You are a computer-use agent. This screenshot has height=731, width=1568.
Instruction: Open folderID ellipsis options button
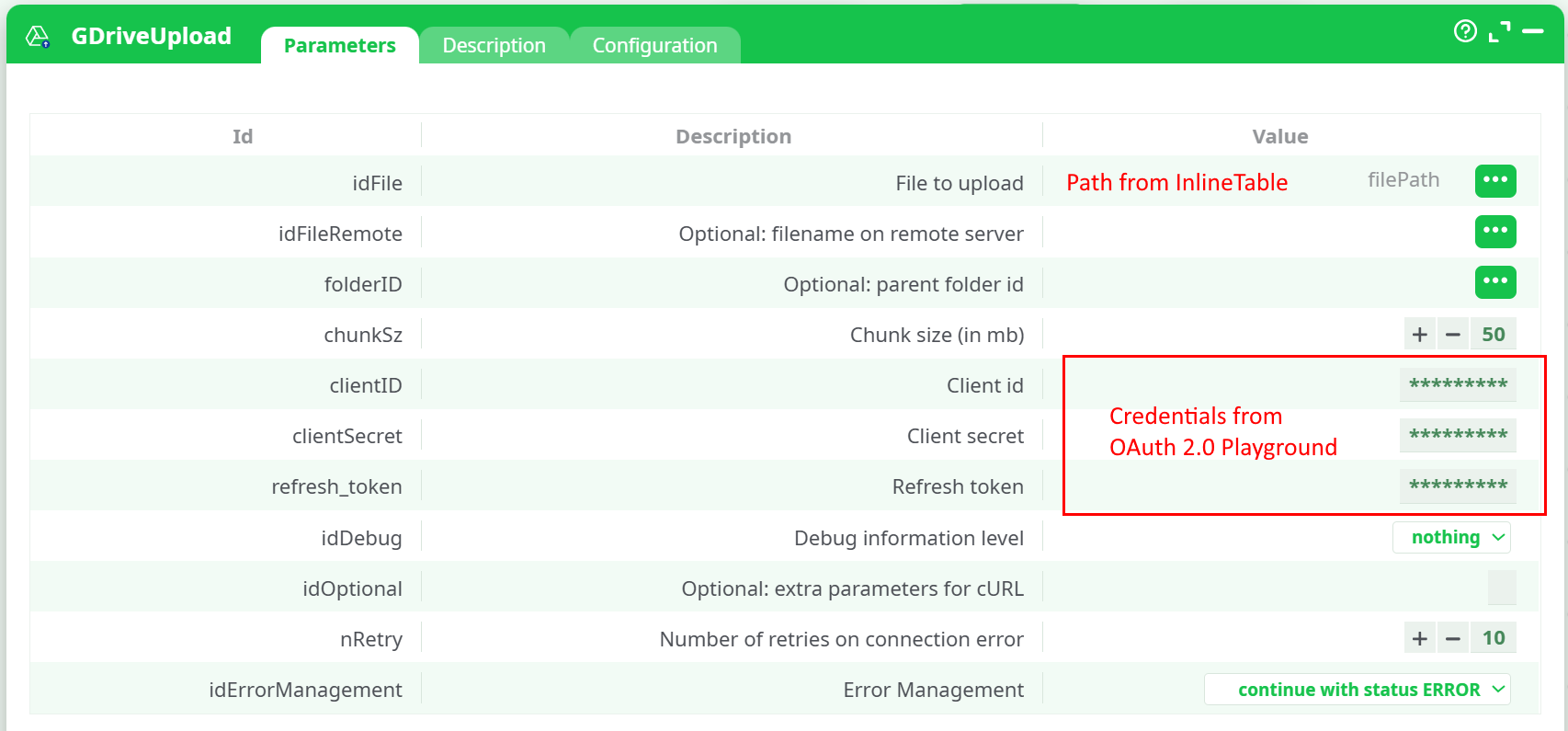[x=1495, y=281]
